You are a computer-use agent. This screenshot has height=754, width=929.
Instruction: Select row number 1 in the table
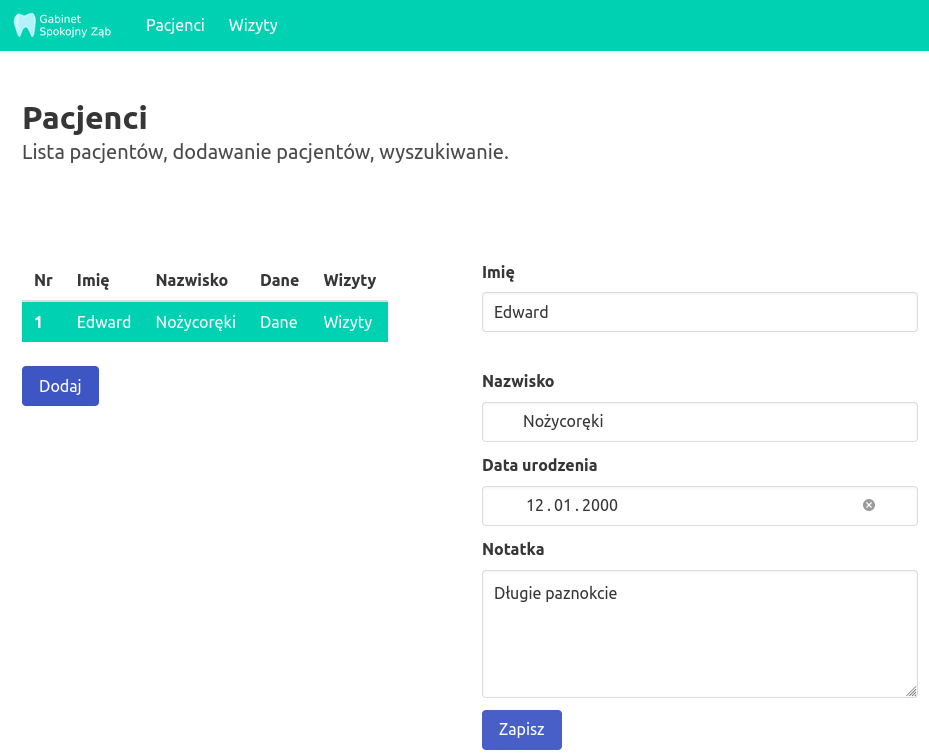click(38, 322)
